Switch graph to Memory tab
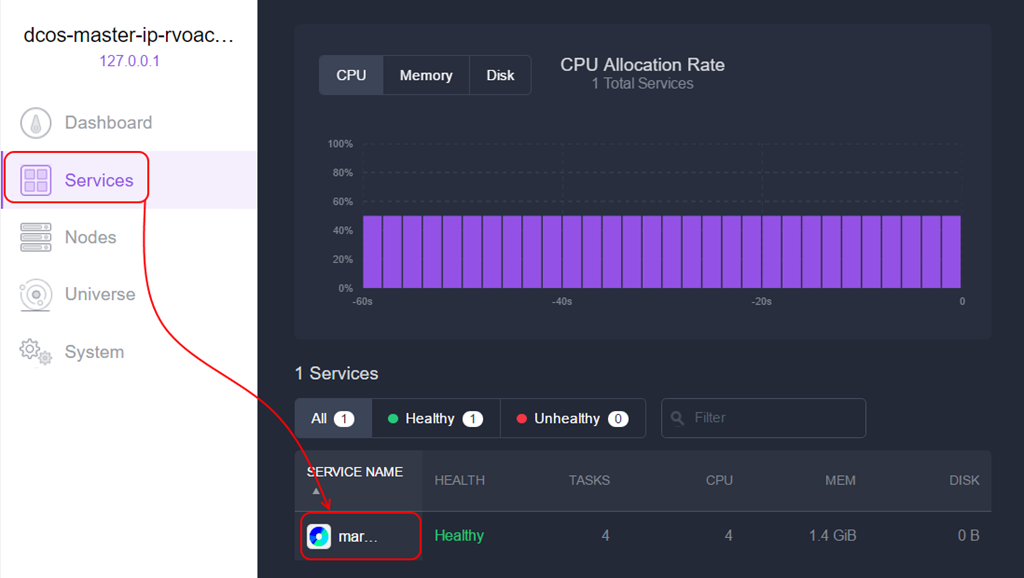This screenshot has height=578, width=1024. point(426,75)
